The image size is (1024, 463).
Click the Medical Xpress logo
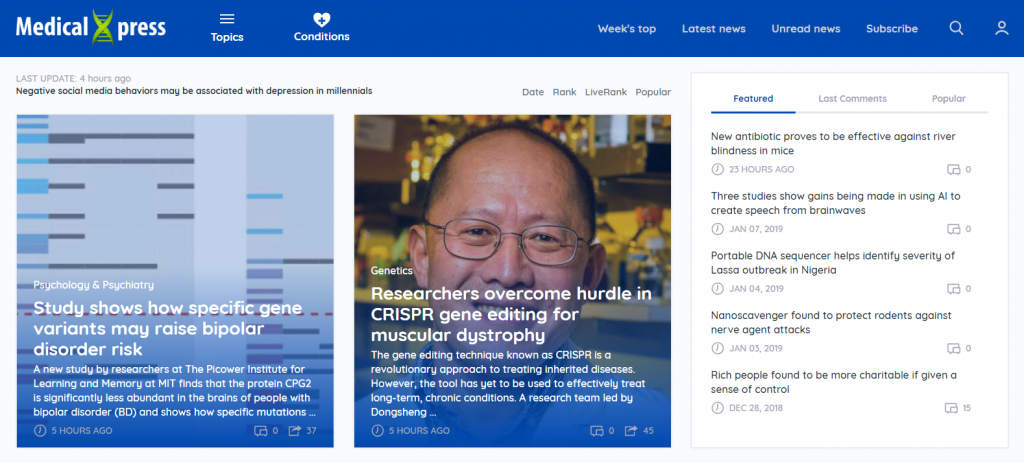(91, 28)
